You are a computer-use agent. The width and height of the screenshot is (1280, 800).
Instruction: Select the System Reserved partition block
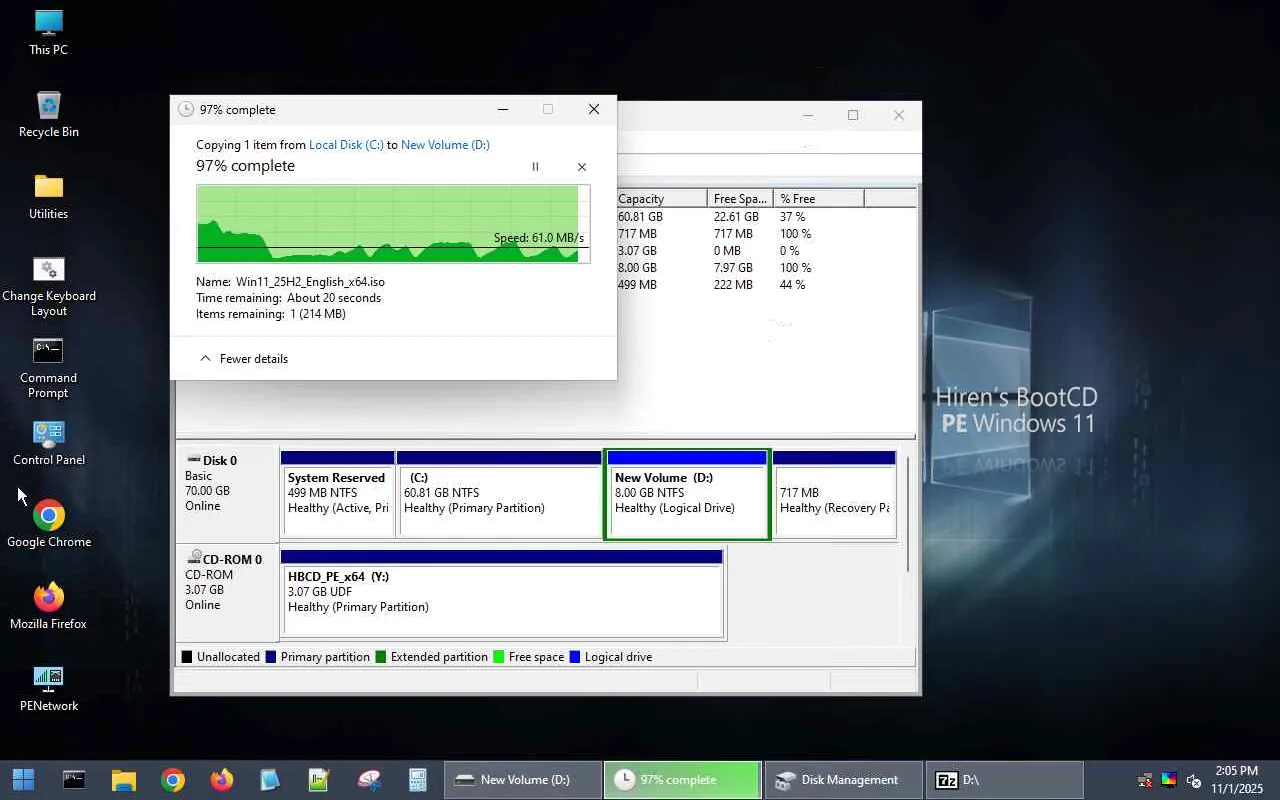click(337, 494)
